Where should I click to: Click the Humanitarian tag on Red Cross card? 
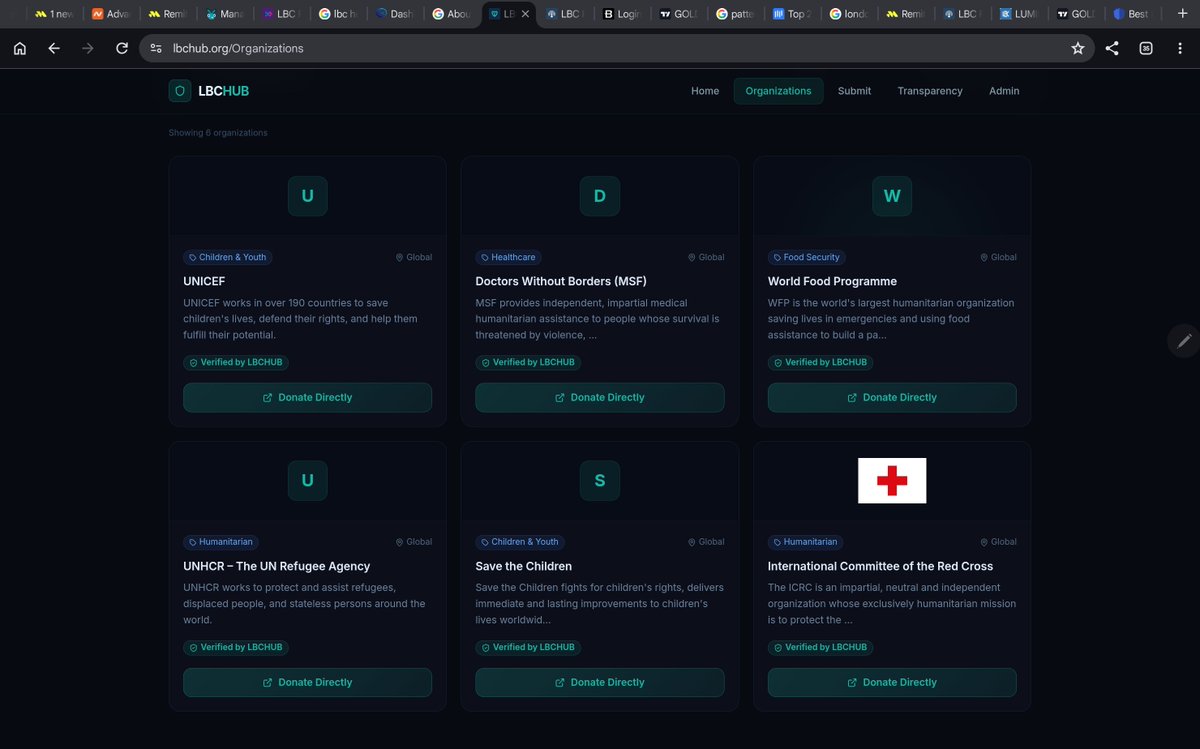(805, 542)
